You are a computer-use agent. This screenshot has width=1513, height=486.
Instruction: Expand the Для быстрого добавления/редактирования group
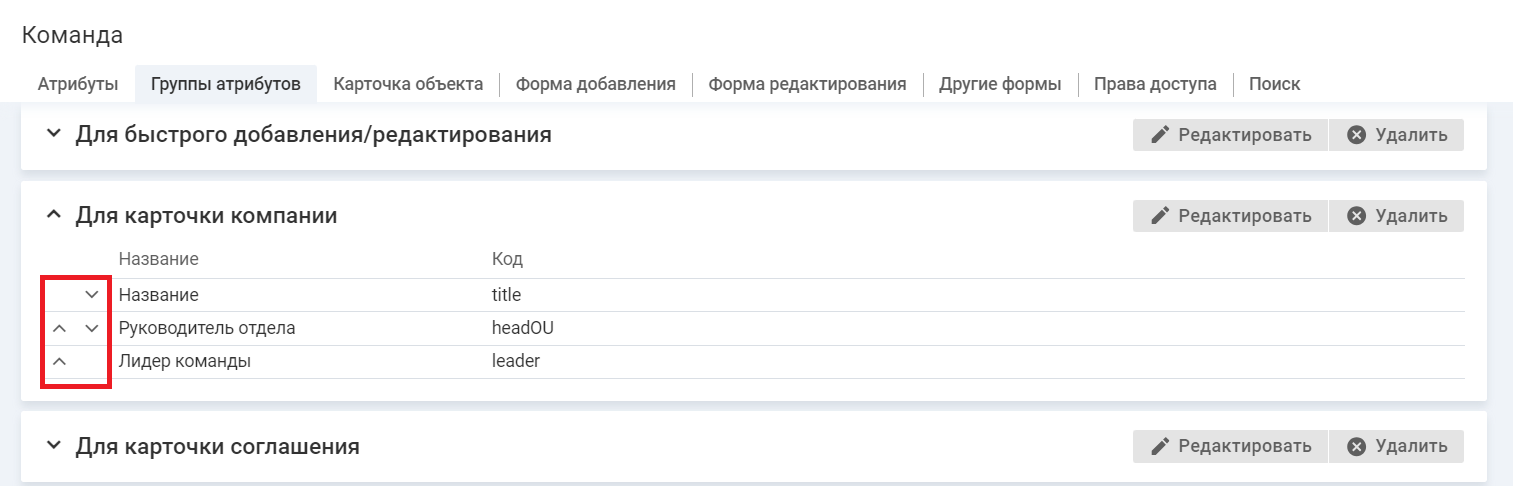(53, 135)
